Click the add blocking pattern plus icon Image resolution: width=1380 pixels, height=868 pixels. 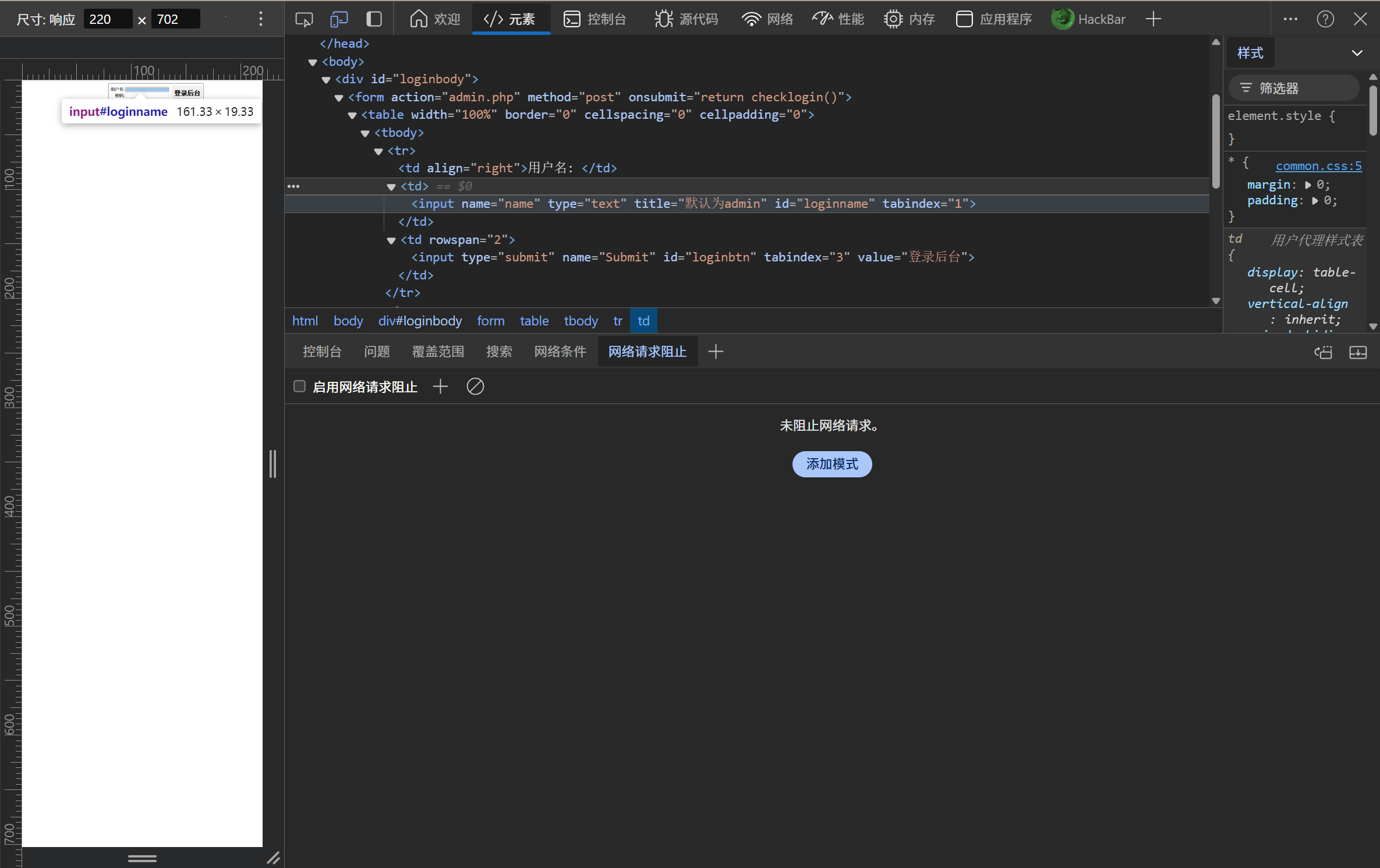(x=441, y=387)
